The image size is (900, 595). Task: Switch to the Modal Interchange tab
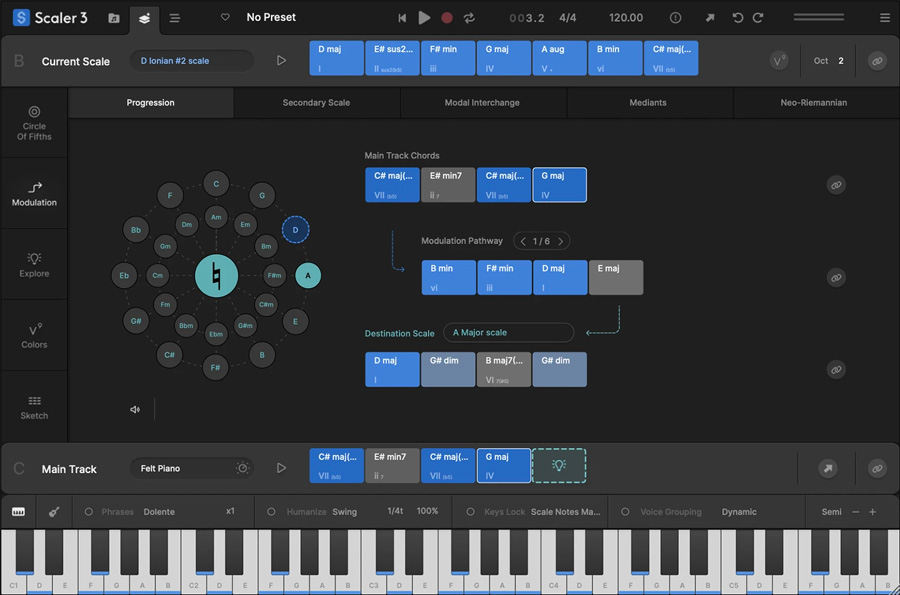point(483,103)
